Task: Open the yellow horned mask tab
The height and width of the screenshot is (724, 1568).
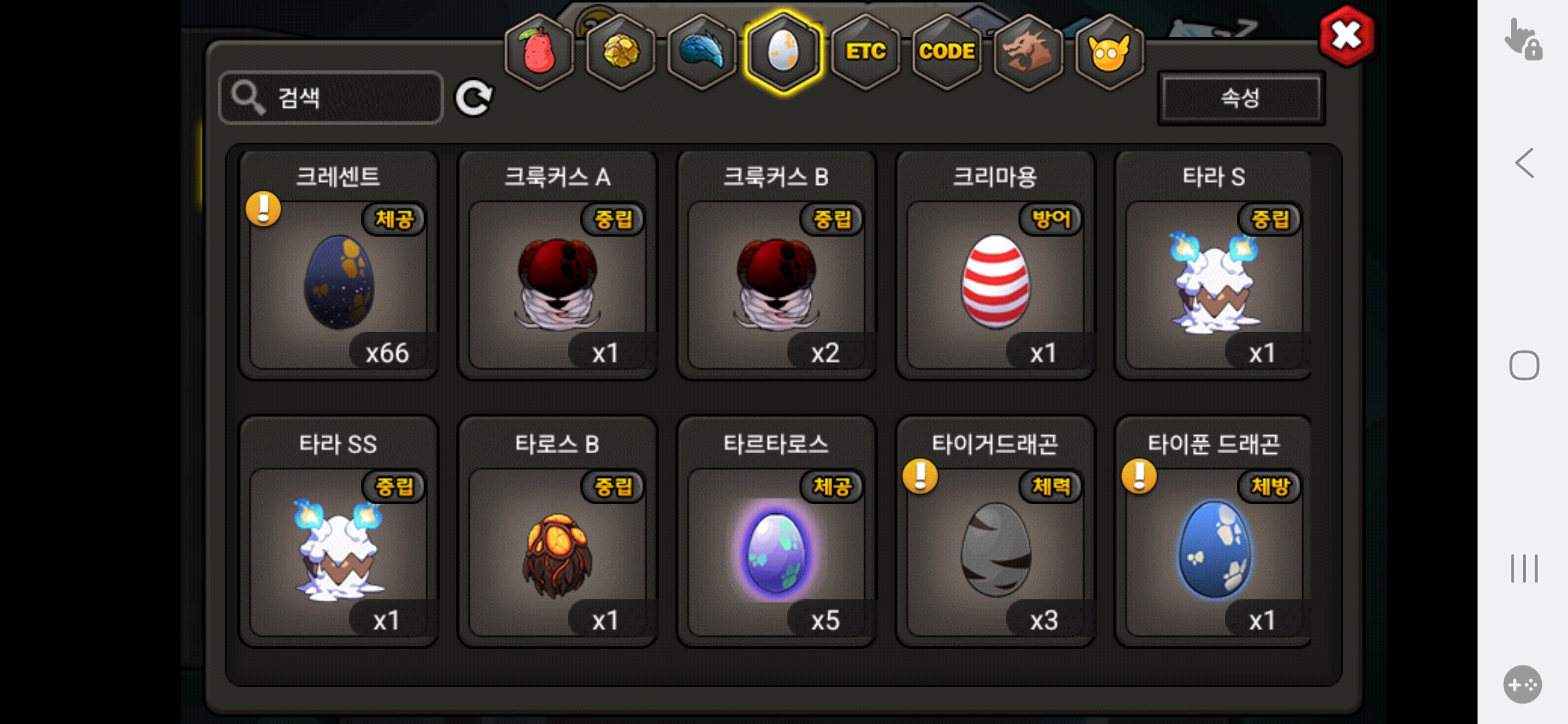Action: click(1109, 51)
